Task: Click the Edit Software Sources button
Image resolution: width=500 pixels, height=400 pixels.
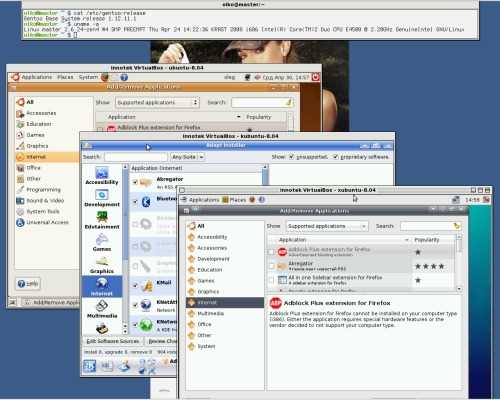Action: coord(112,341)
